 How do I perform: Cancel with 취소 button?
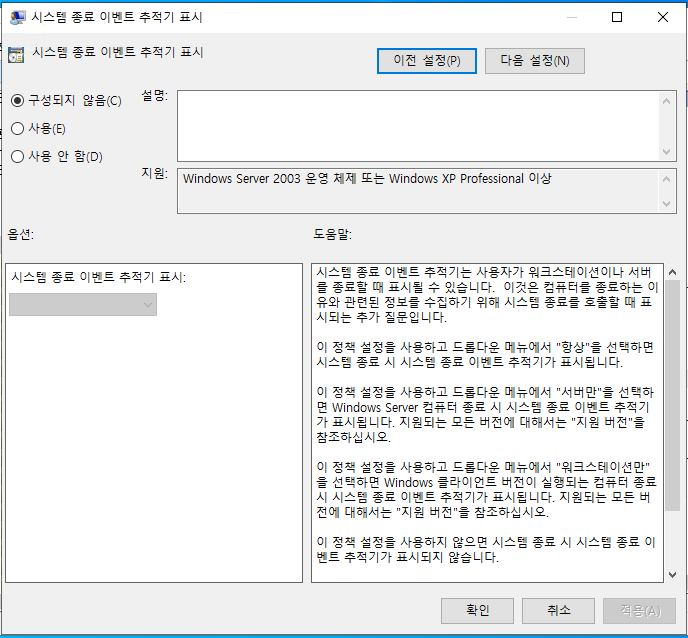pos(558,610)
